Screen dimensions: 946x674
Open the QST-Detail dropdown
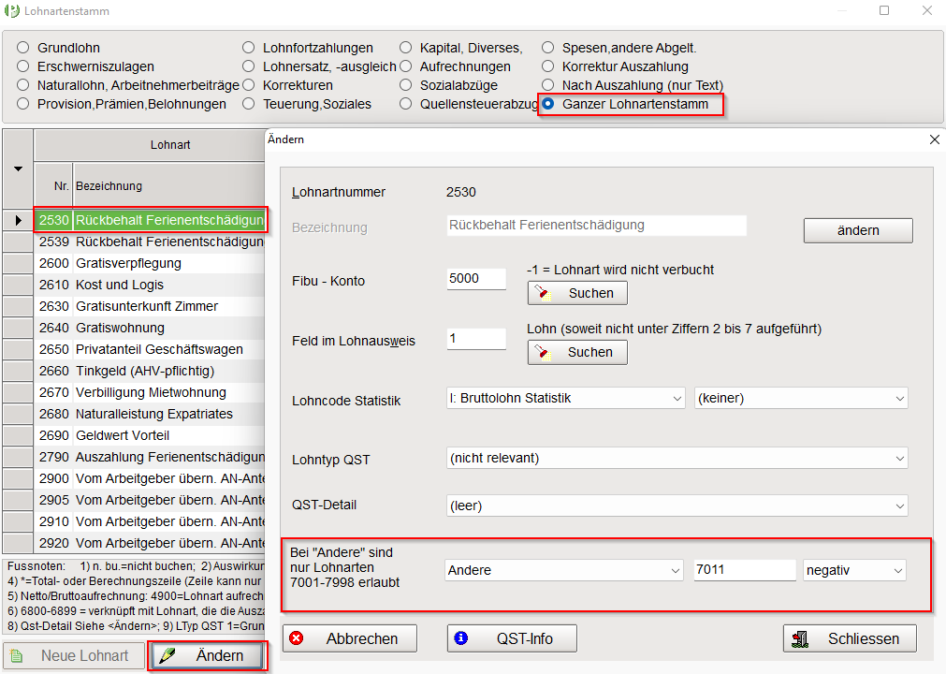click(677, 505)
